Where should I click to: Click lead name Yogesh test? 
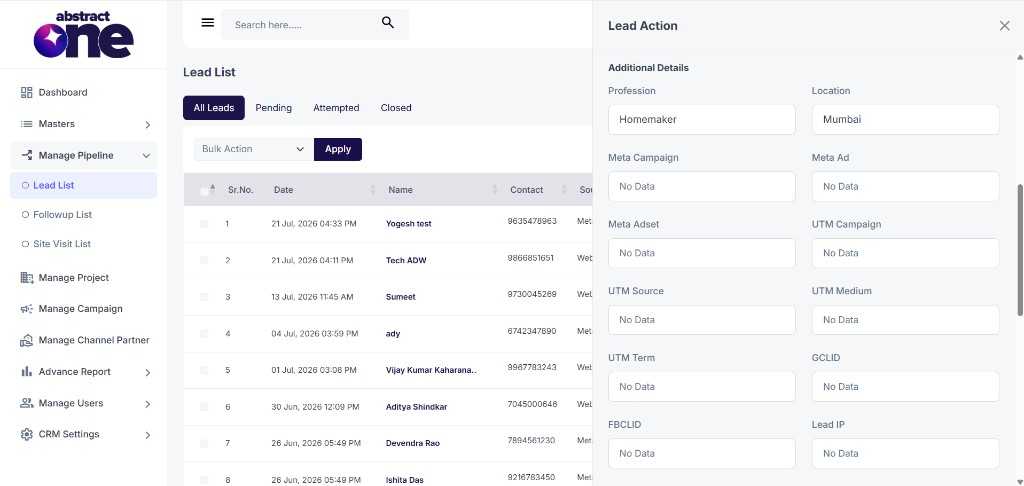(408, 223)
